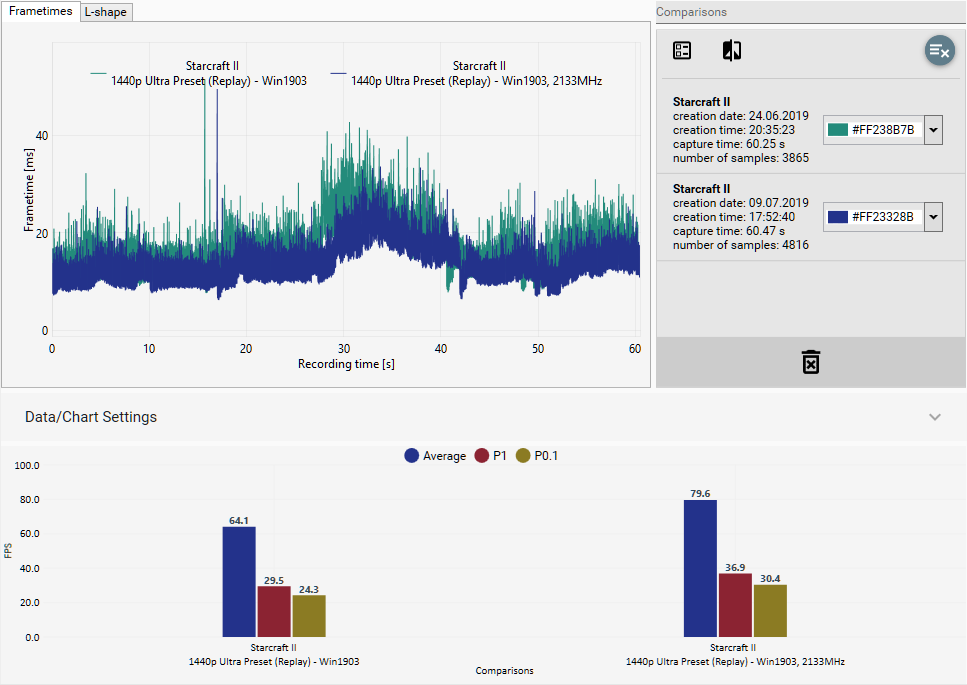Click 'creation time: 20:35:23' text
This screenshot has width=967, height=685.
pyautogui.click(x=733, y=129)
